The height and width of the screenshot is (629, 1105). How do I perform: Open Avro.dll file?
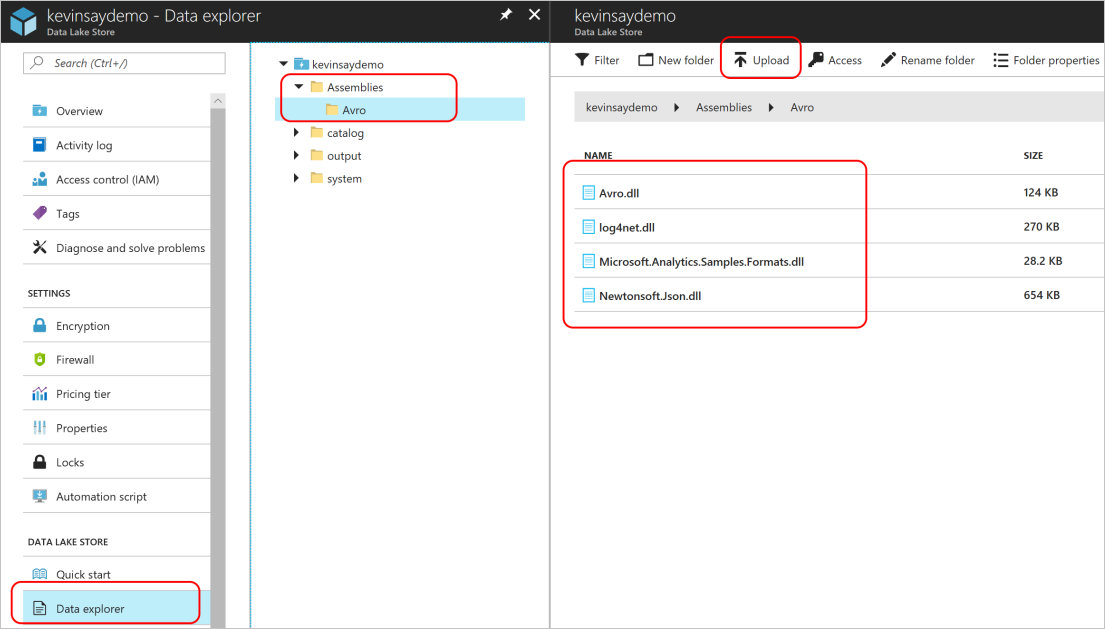[x=619, y=192]
